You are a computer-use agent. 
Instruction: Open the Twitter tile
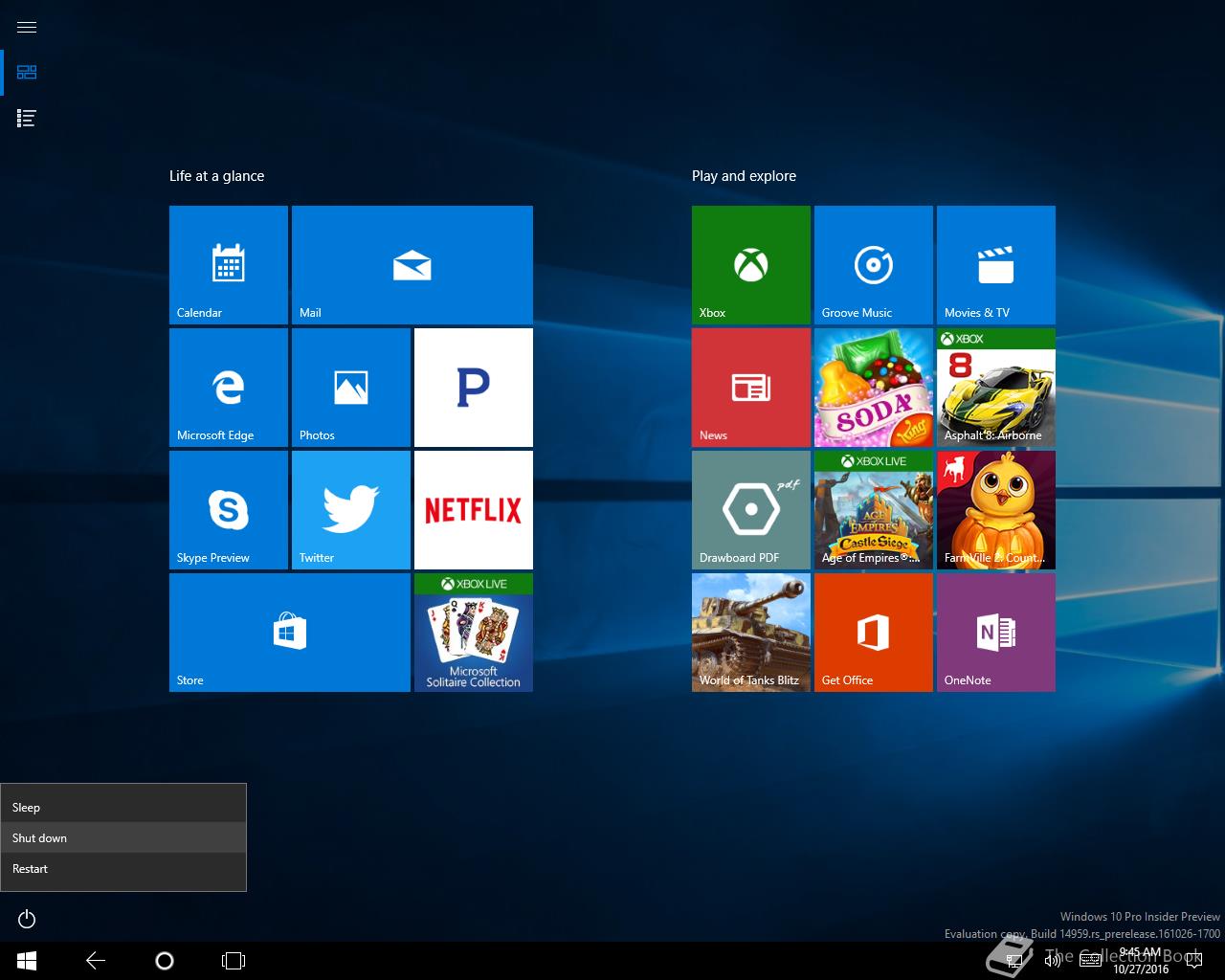pyautogui.click(x=351, y=510)
